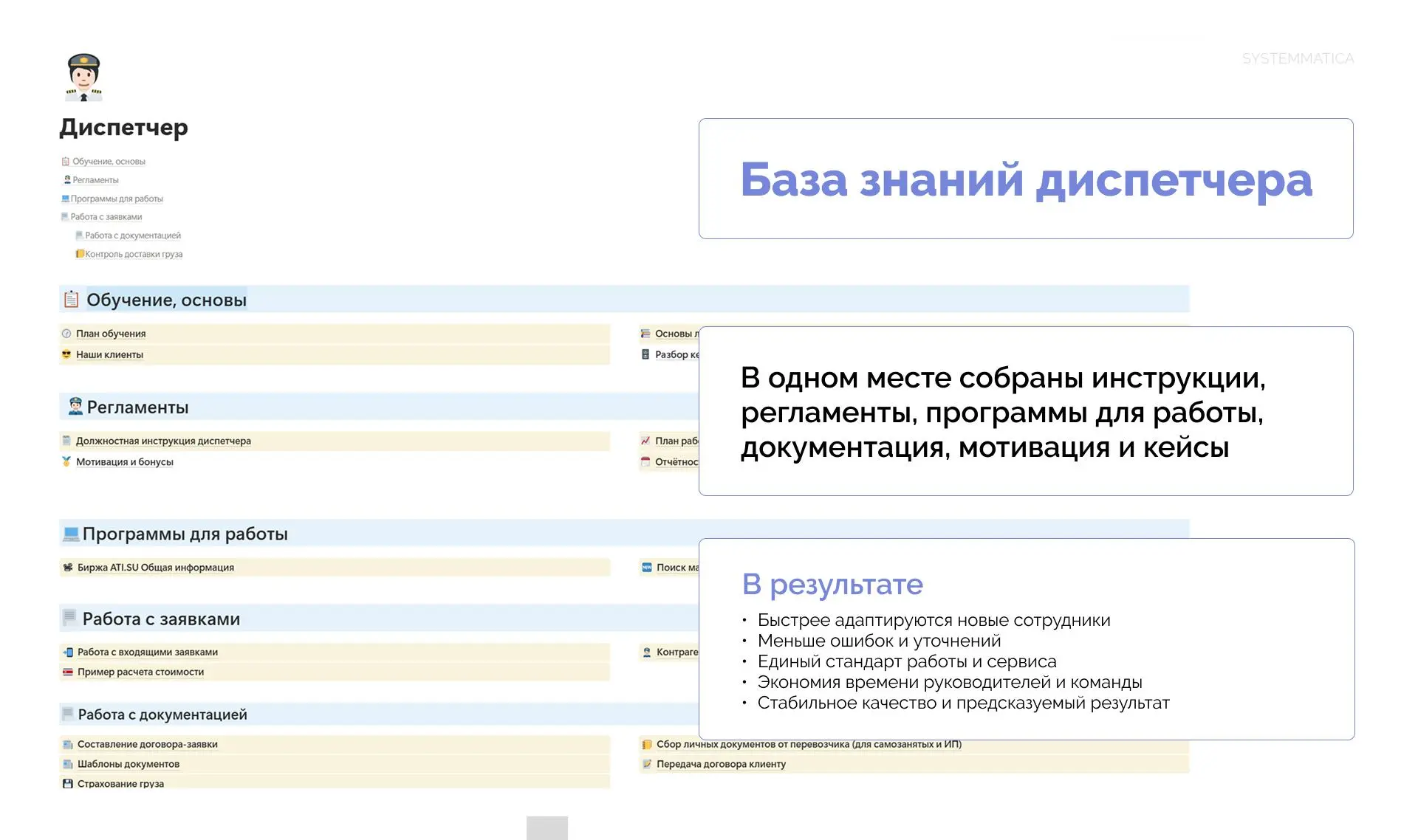Click the icon beside 'Работа с входящими заявками'
The width and height of the screenshot is (1418, 840).
[x=67, y=653]
